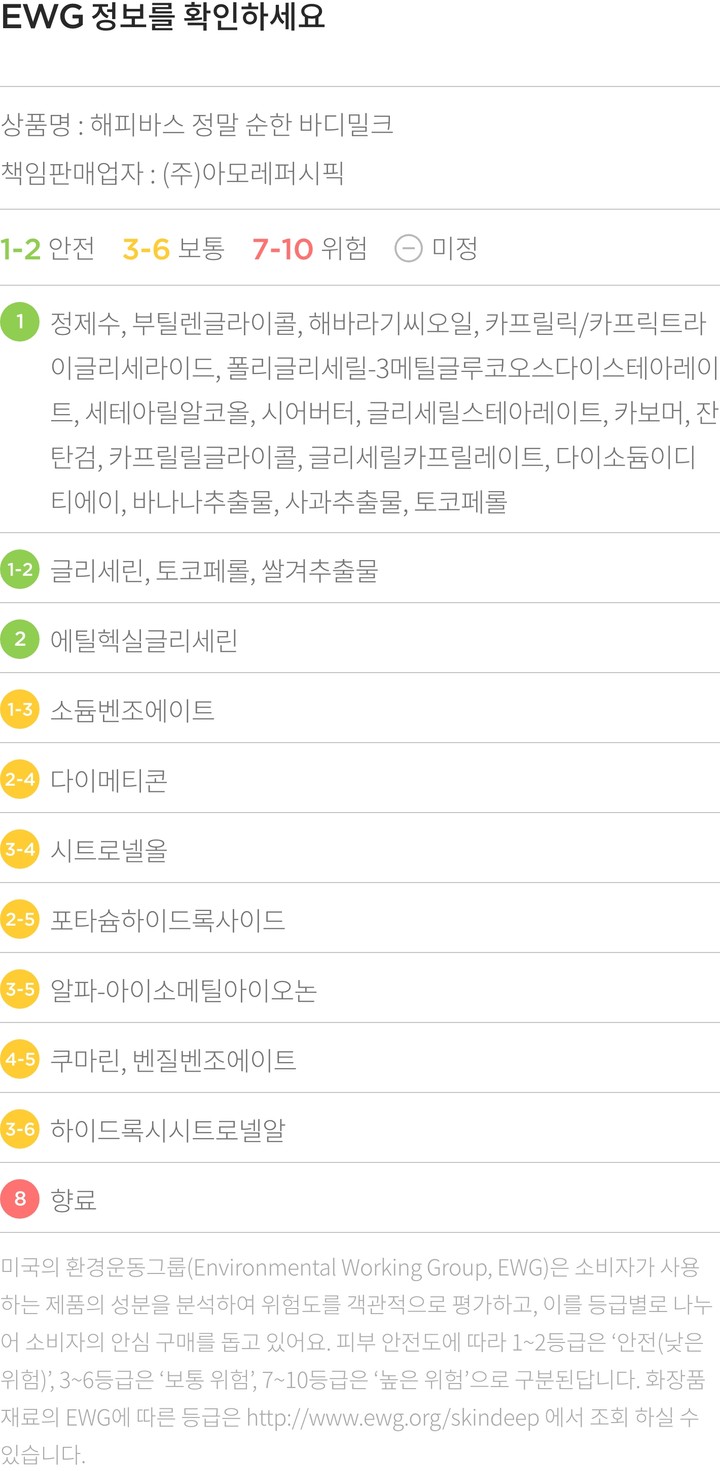The height and width of the screenshot is (1471, 720).
Task: Click the yellow 1-3 grade badge
Action: coord(20,710)
